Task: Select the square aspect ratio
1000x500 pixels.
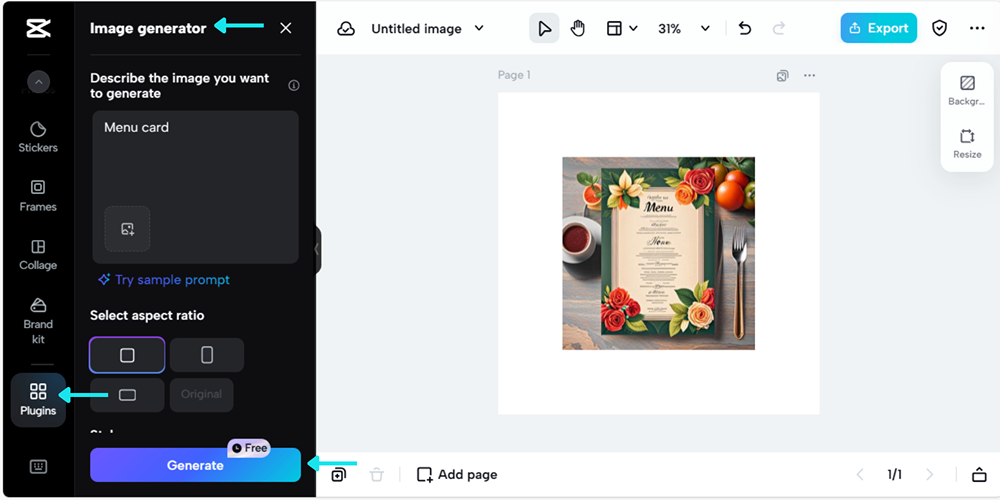Action: point(128,355)
